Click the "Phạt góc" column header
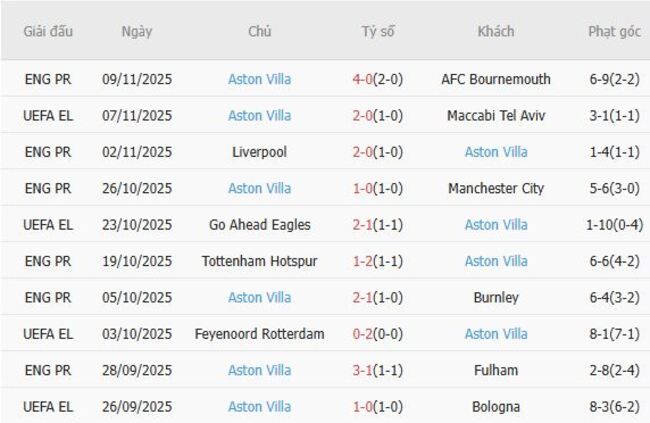This screenshot has width=650, height=423. pos(614,32)
